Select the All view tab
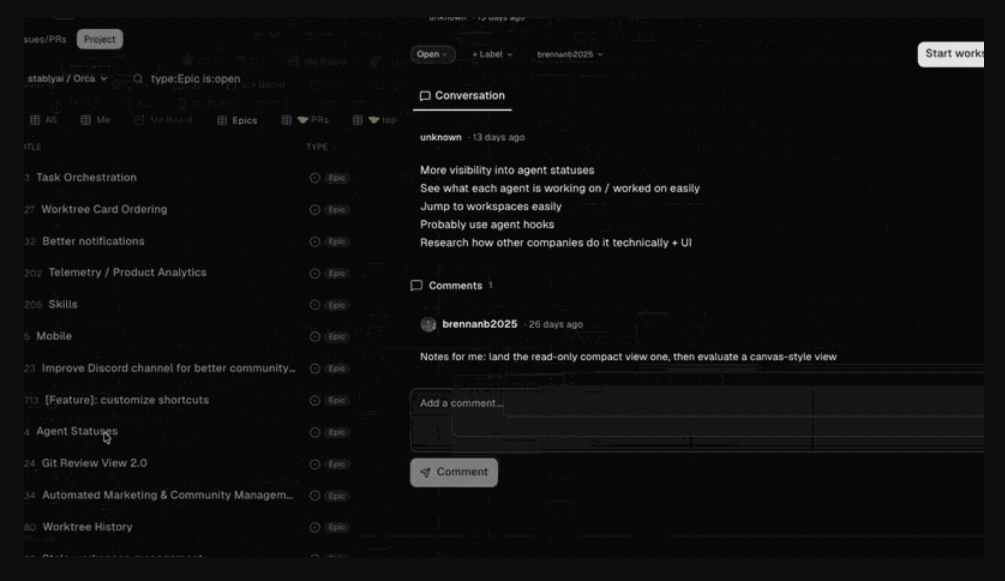 (x=44, y=120)
